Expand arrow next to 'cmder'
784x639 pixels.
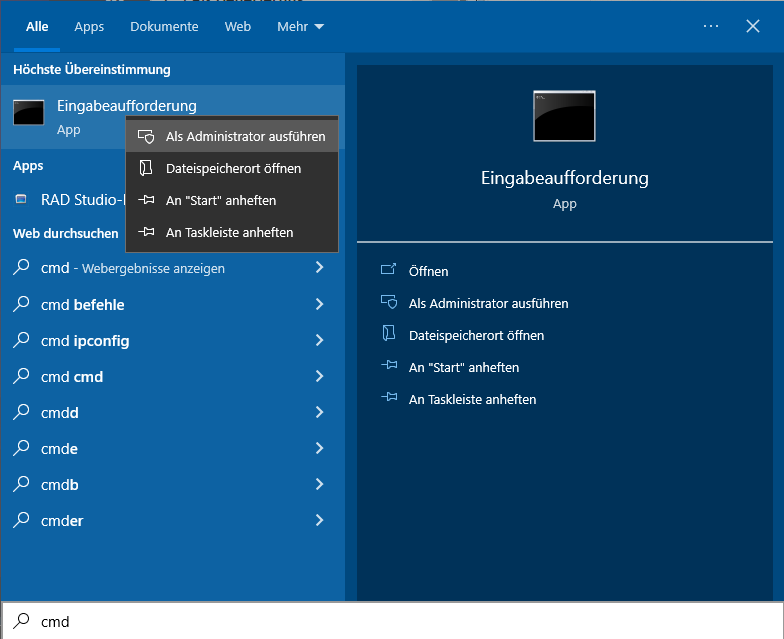[x=320, y=520]
